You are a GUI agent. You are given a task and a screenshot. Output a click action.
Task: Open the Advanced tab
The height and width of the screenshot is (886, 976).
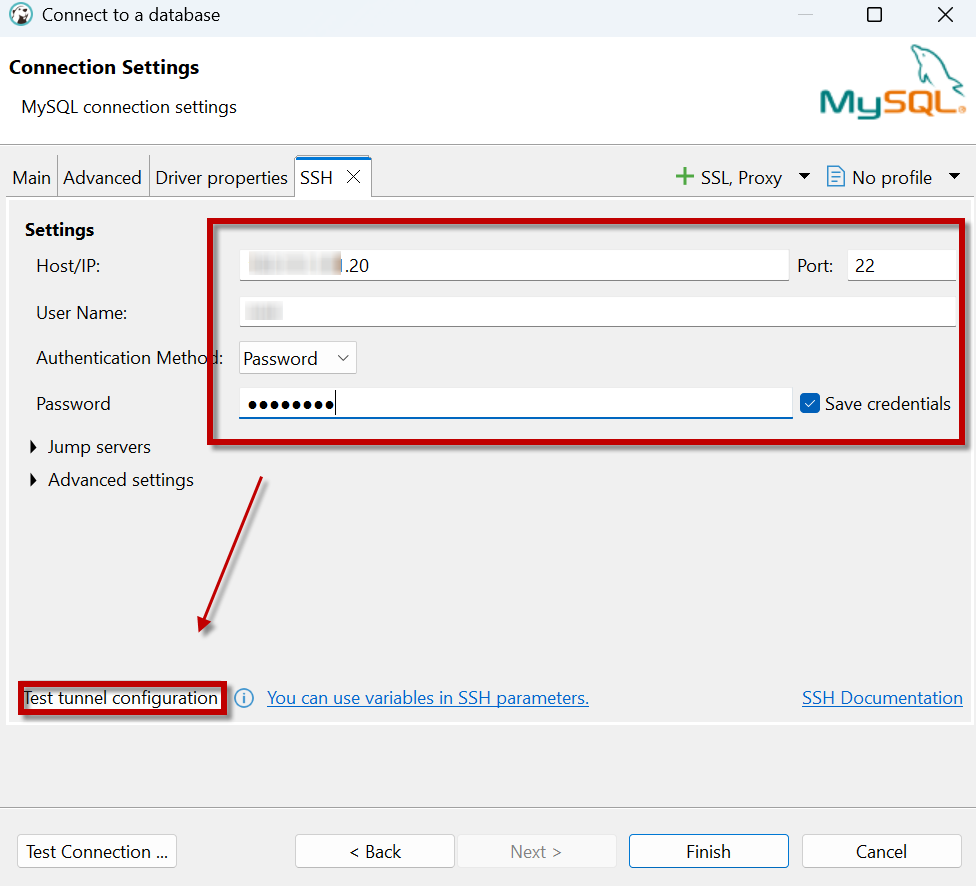[x=102, y=178]
